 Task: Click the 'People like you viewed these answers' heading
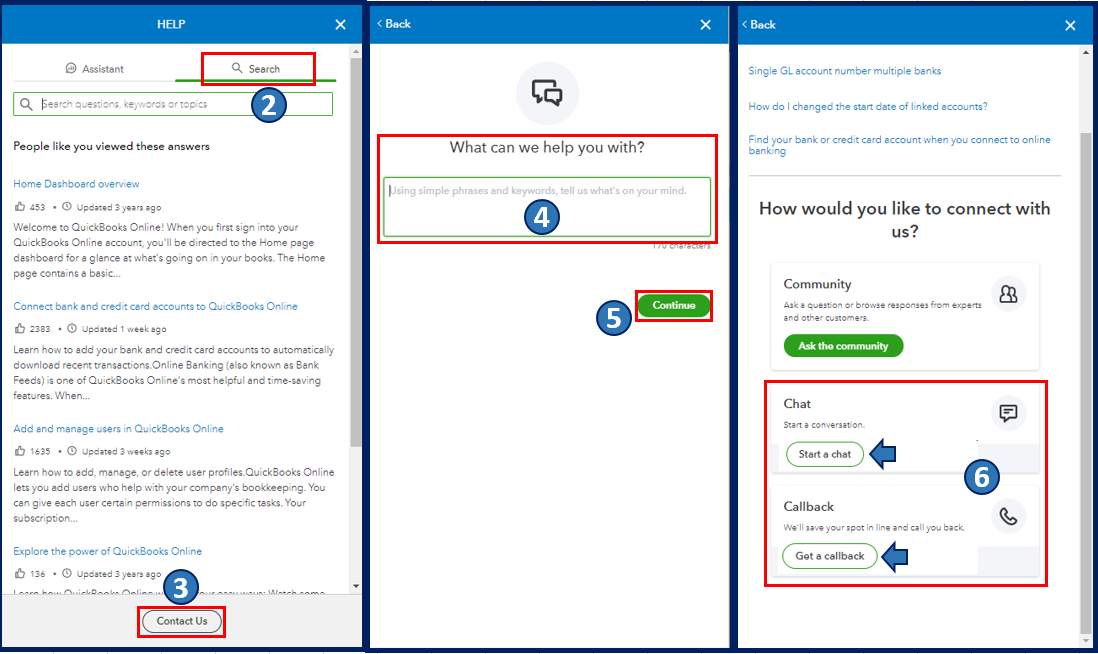pos(111,146)
